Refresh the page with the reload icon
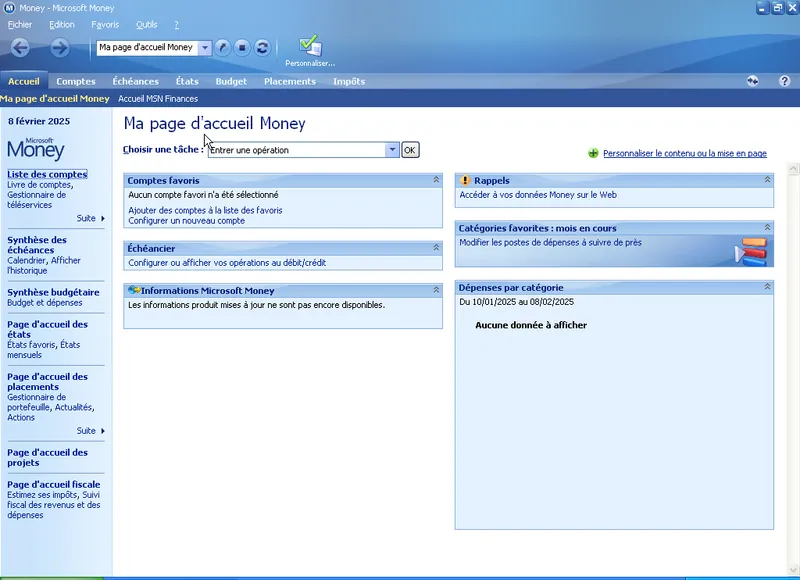The width and height of the screenshot is (800, 580). point(262,47)
